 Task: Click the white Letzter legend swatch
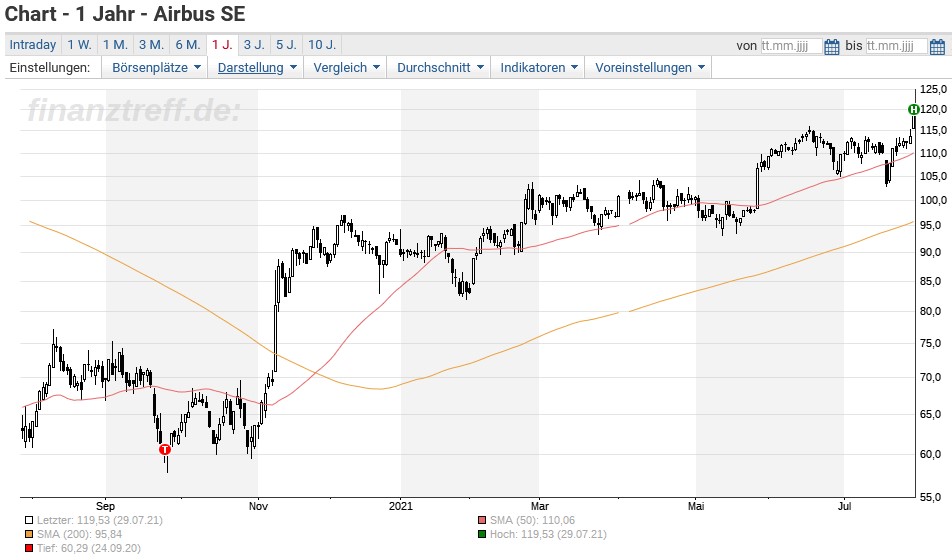(x=29, y=521)
